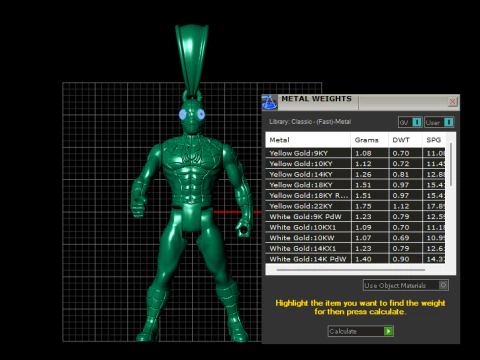Click the Use Object Materials button
Screen dimensions: 480x360
tap(406, 285)
